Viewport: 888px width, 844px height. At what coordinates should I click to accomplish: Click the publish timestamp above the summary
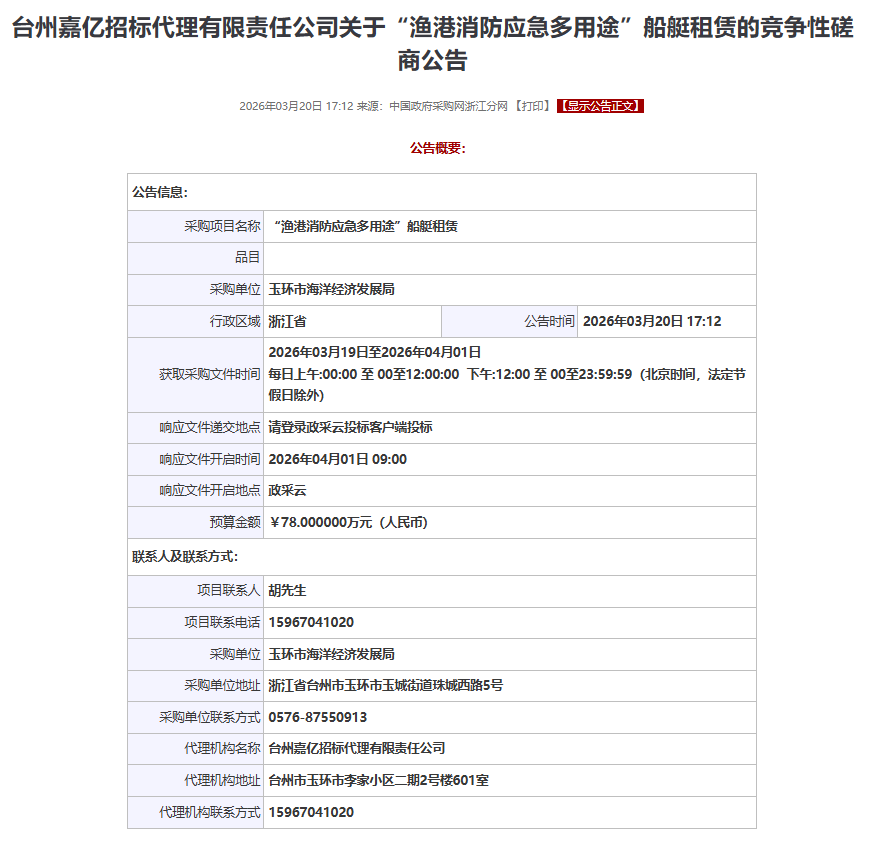296,106
